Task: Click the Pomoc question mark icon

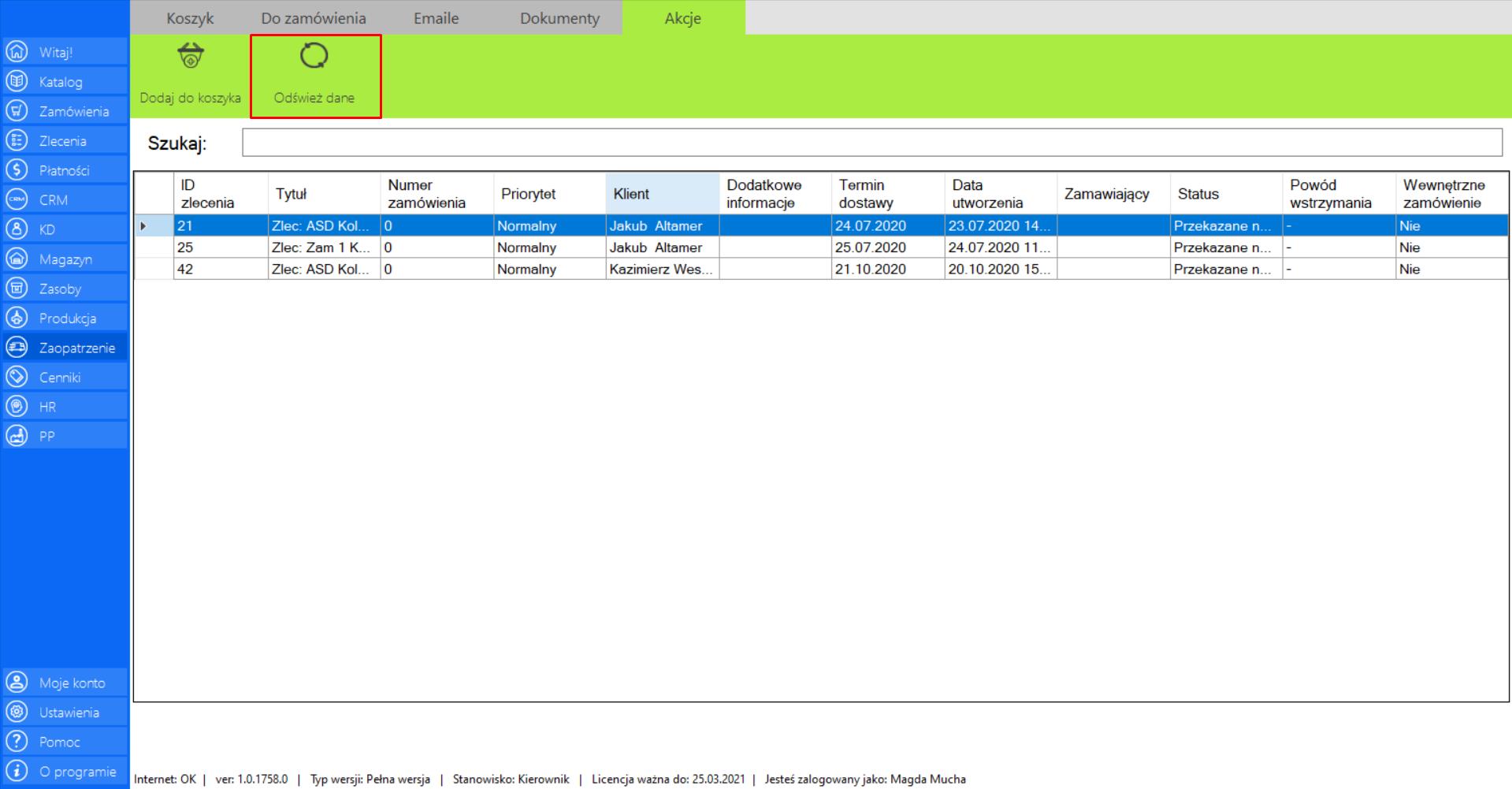Action: pos(17,742)
